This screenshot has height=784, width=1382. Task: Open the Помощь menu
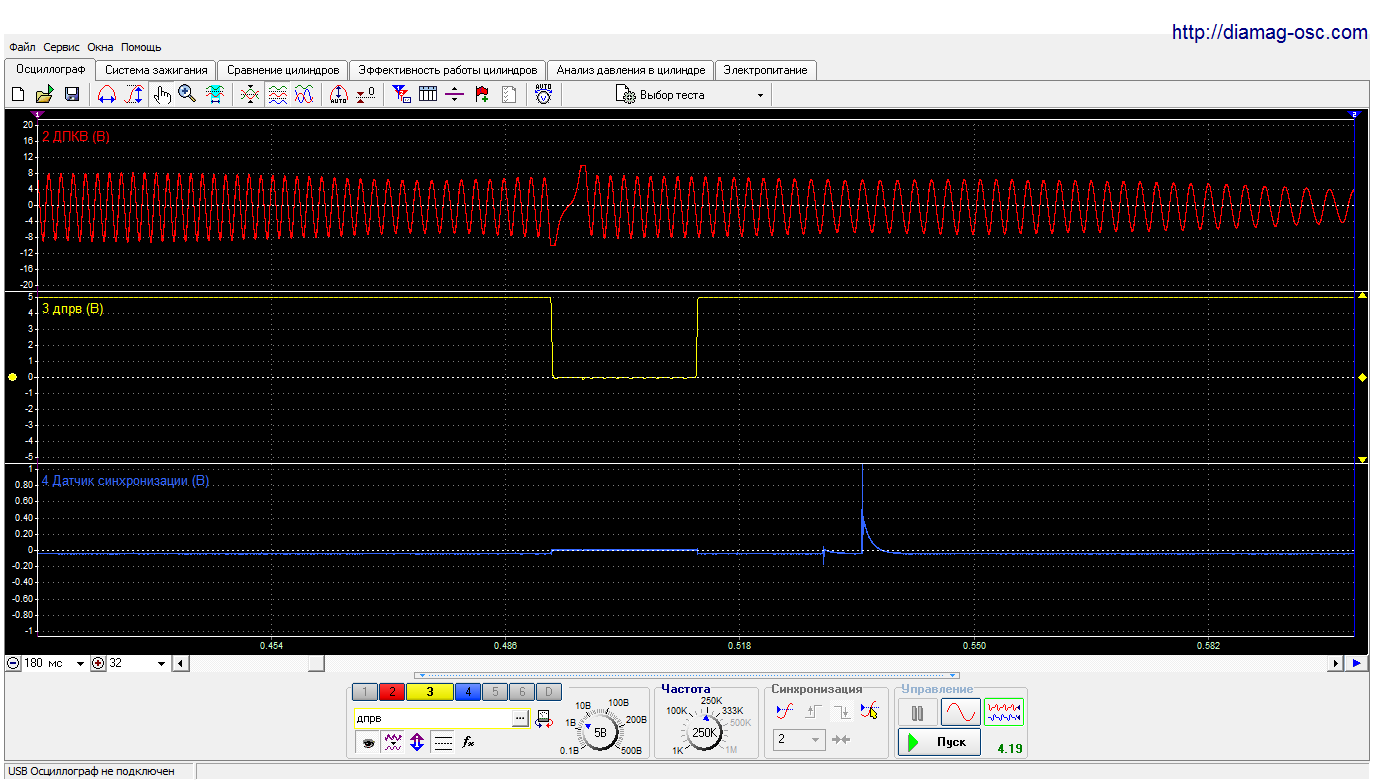(x=141, y=47)
